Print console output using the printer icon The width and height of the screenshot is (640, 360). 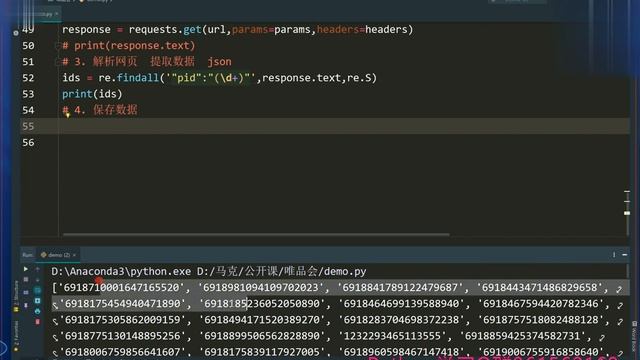38,311
